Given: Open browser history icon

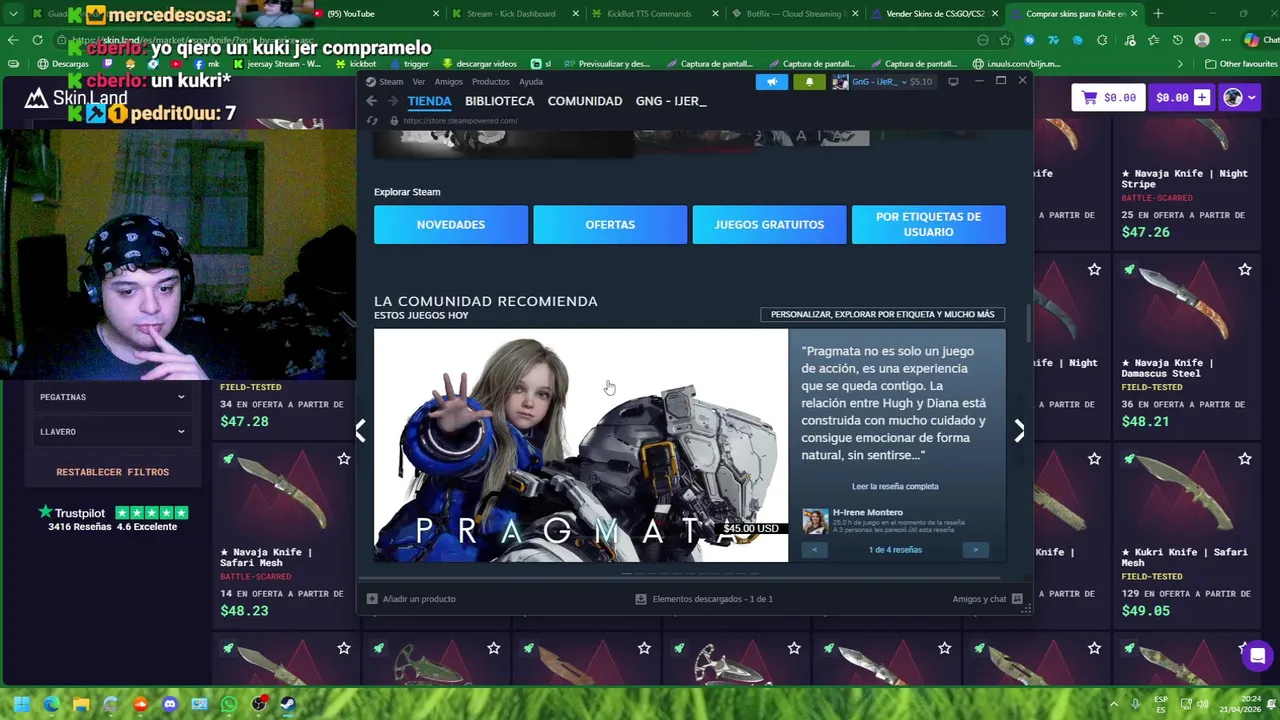Looking at the screenshot, I should (x=1178, y=40).
